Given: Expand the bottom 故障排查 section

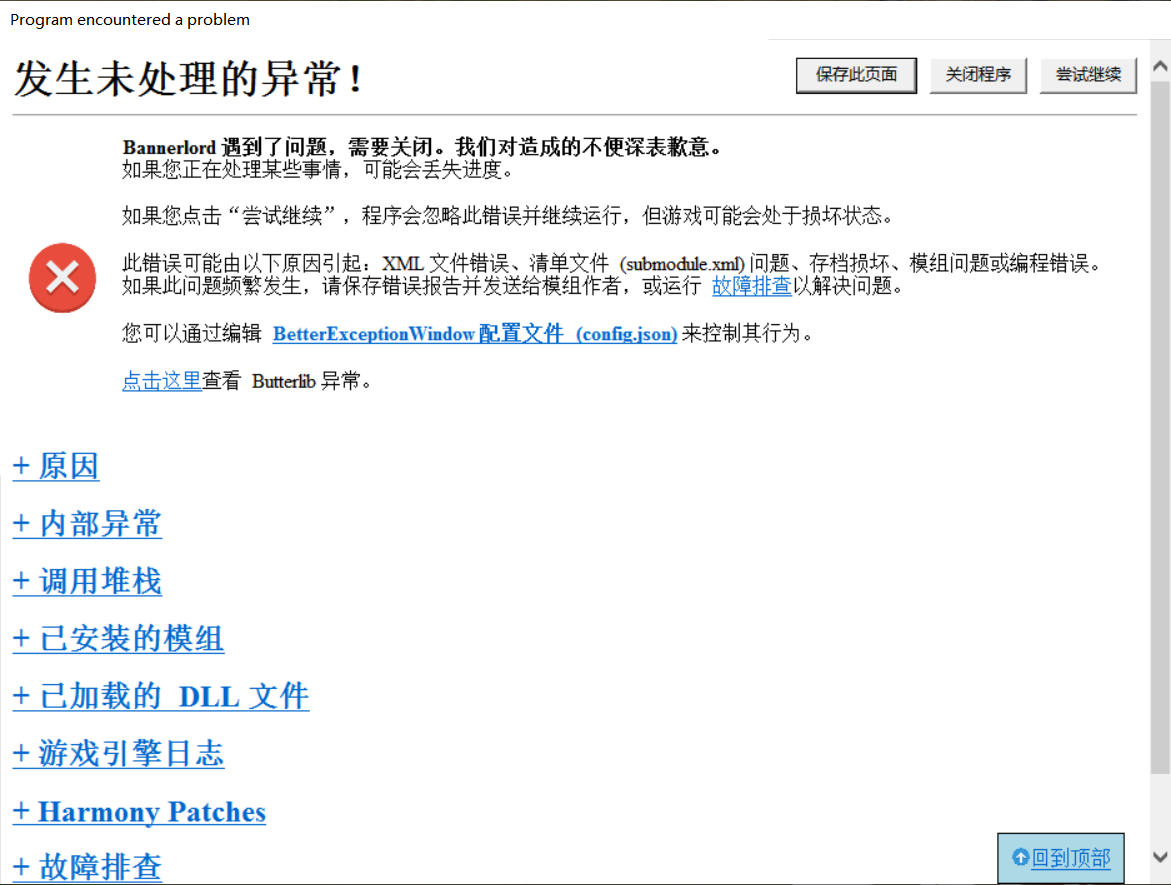Looking at the screenshot, I should coord(87,867).
